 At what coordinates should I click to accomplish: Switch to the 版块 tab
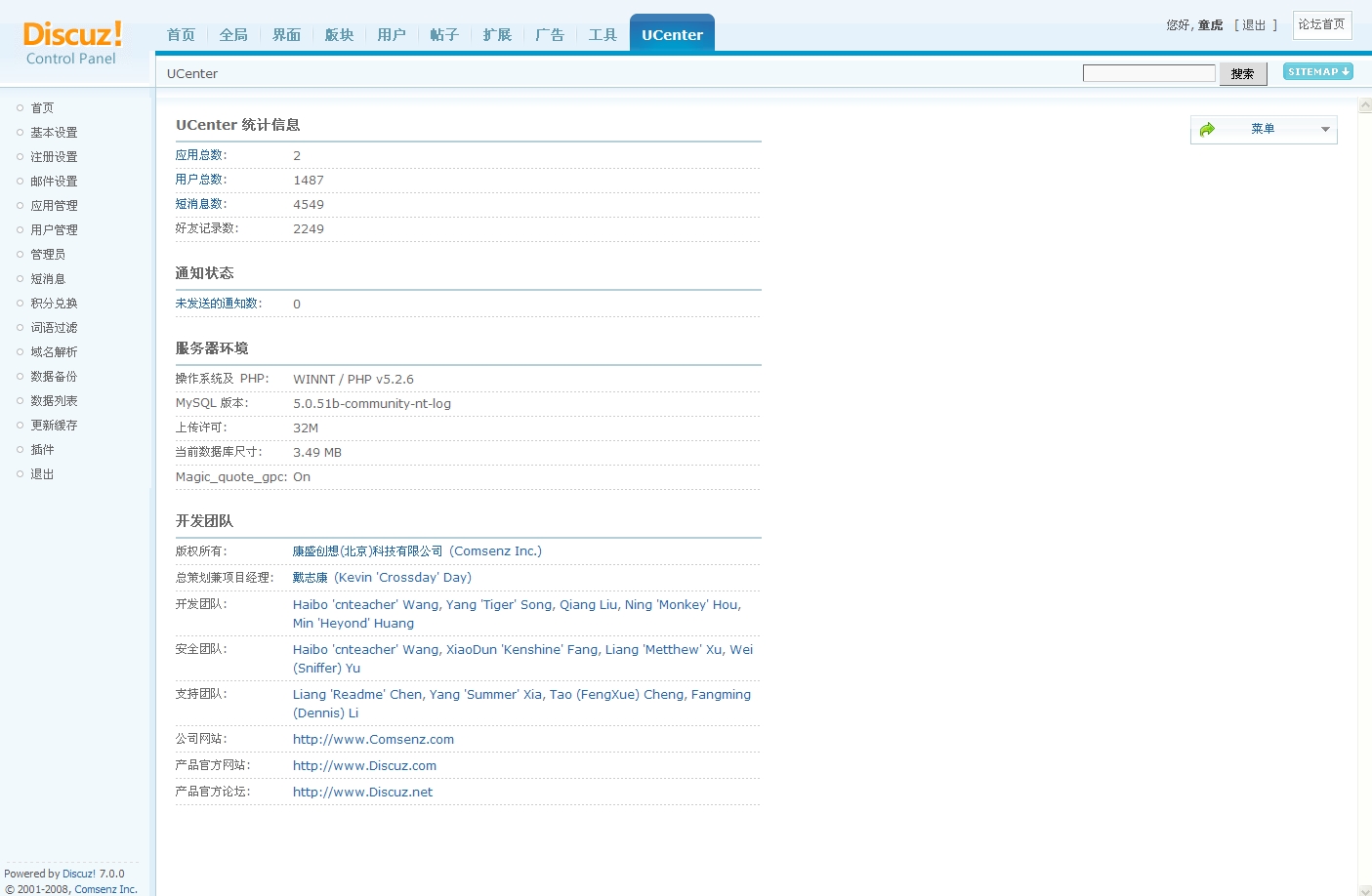click(x=339, y=34)
